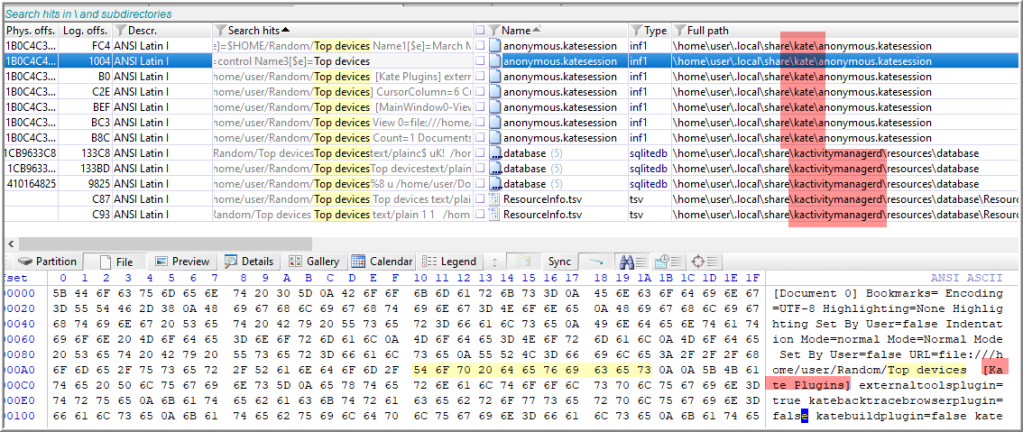Check the box for first ResourceInfo.tsv row
This screenshot has height=432, width=1023.
[x=481, y=199]
